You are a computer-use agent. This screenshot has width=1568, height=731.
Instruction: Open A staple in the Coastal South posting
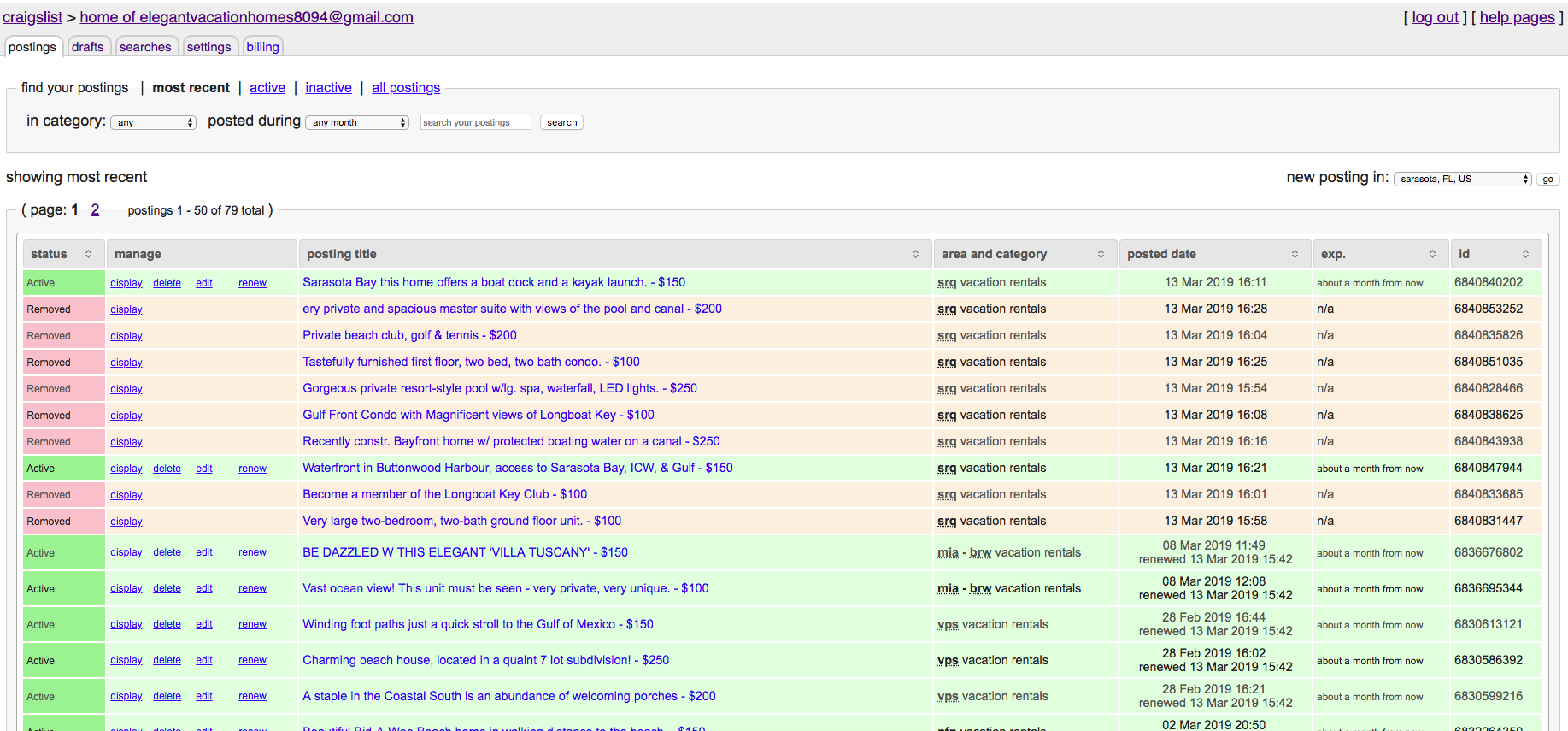coord(509,696)
